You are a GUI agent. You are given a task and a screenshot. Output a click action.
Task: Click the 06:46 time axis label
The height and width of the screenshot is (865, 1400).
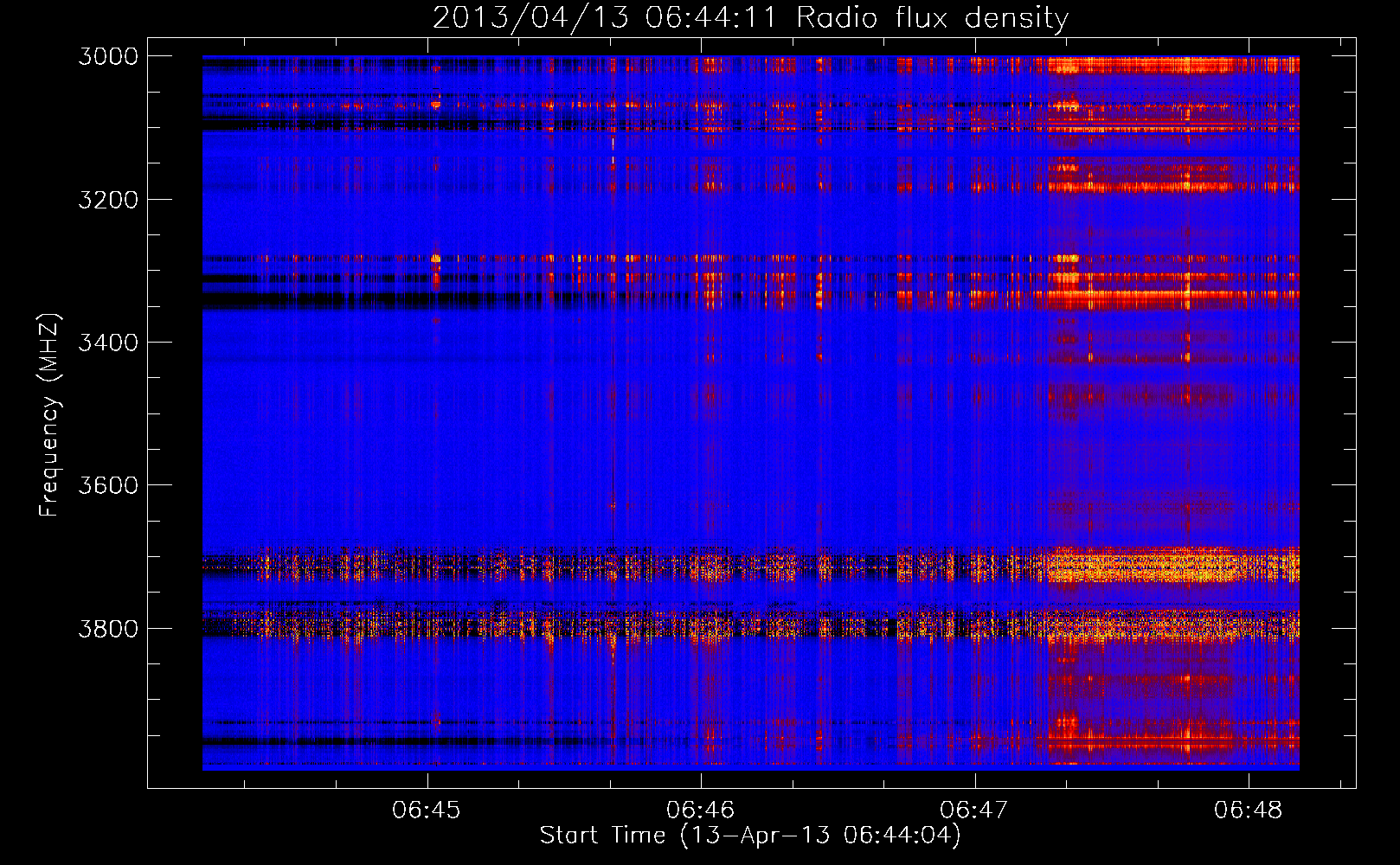(700, 810)
